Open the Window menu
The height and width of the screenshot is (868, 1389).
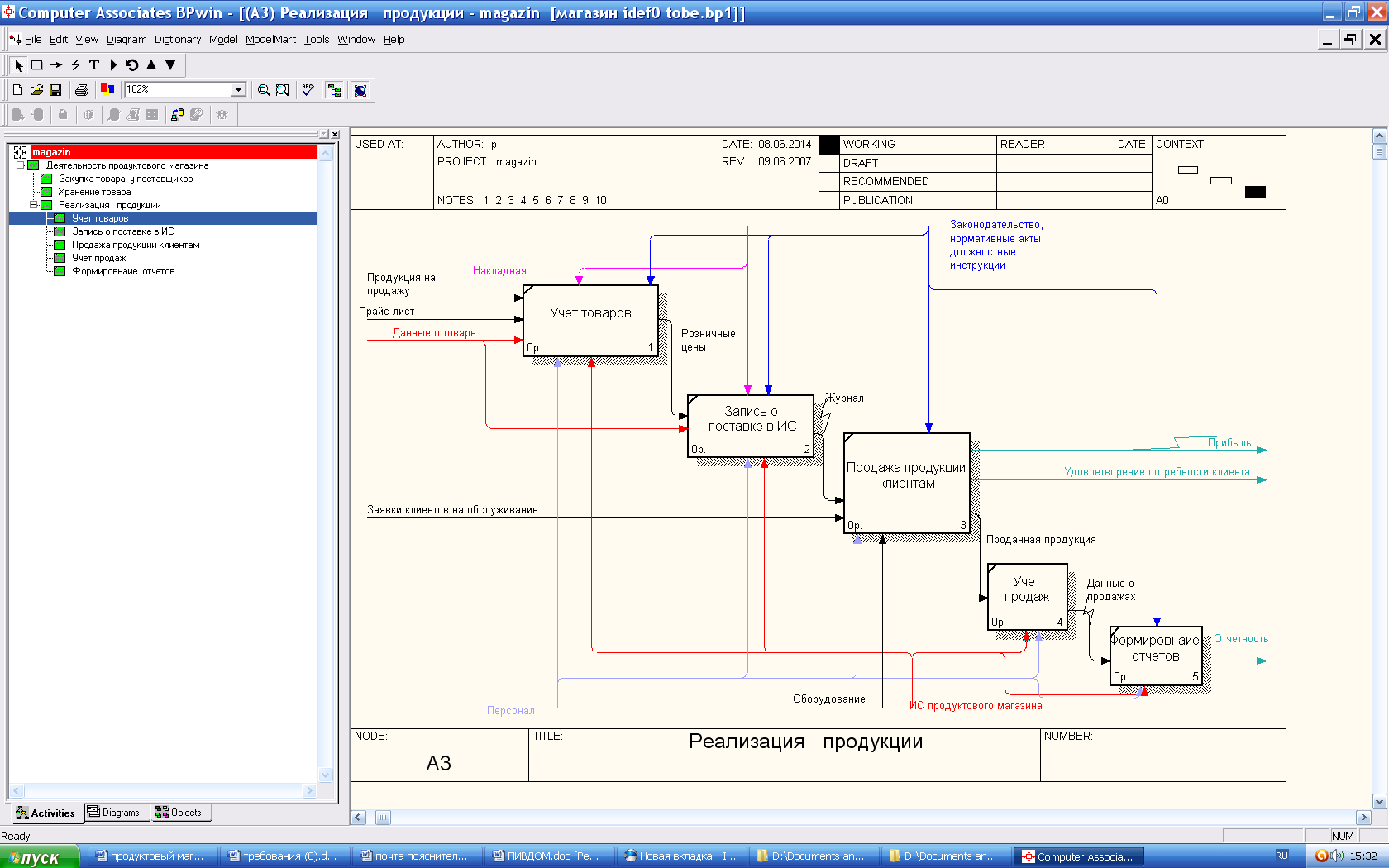point(356,39)
